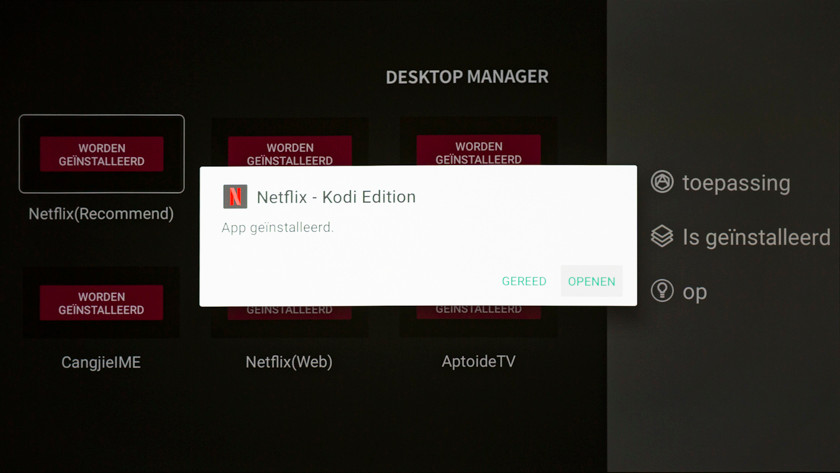Image resolution: width=840 pixels, height=473 pixels.
Task: Click the Netflix(Web) label
Action: pos(289,362)
